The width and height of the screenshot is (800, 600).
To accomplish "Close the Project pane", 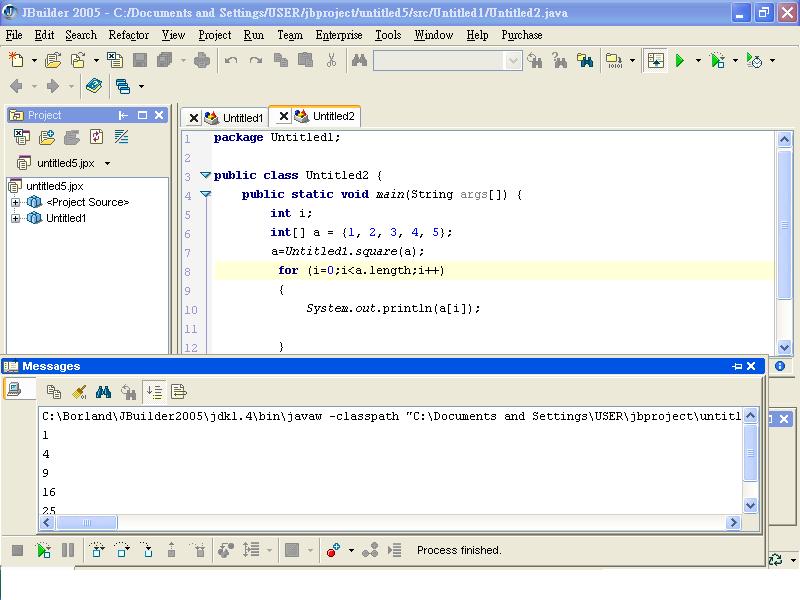I will pyautogui.click(x=159, y=115).
